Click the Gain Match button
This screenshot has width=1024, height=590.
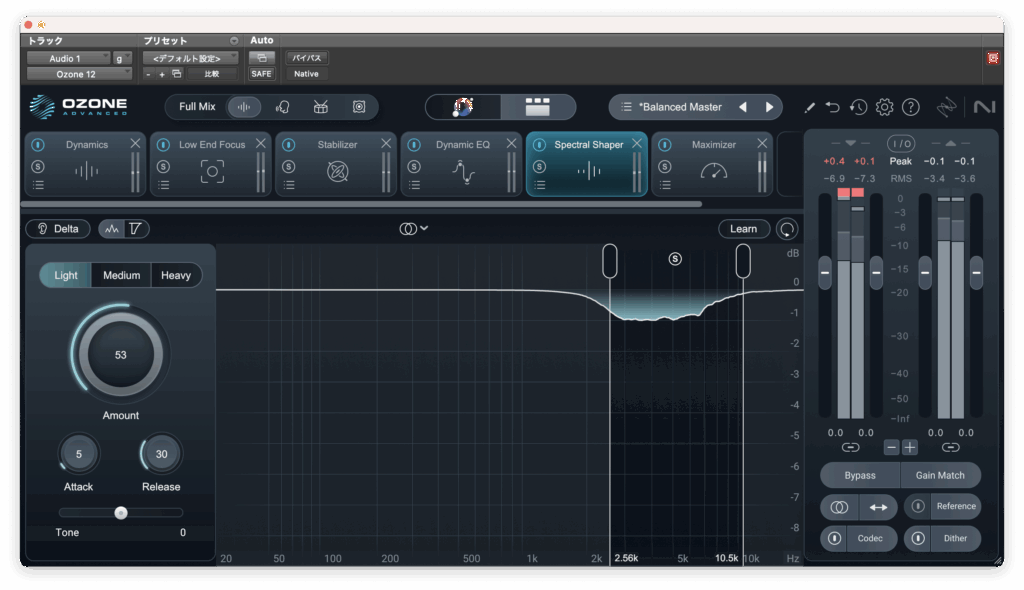[940, 475]
